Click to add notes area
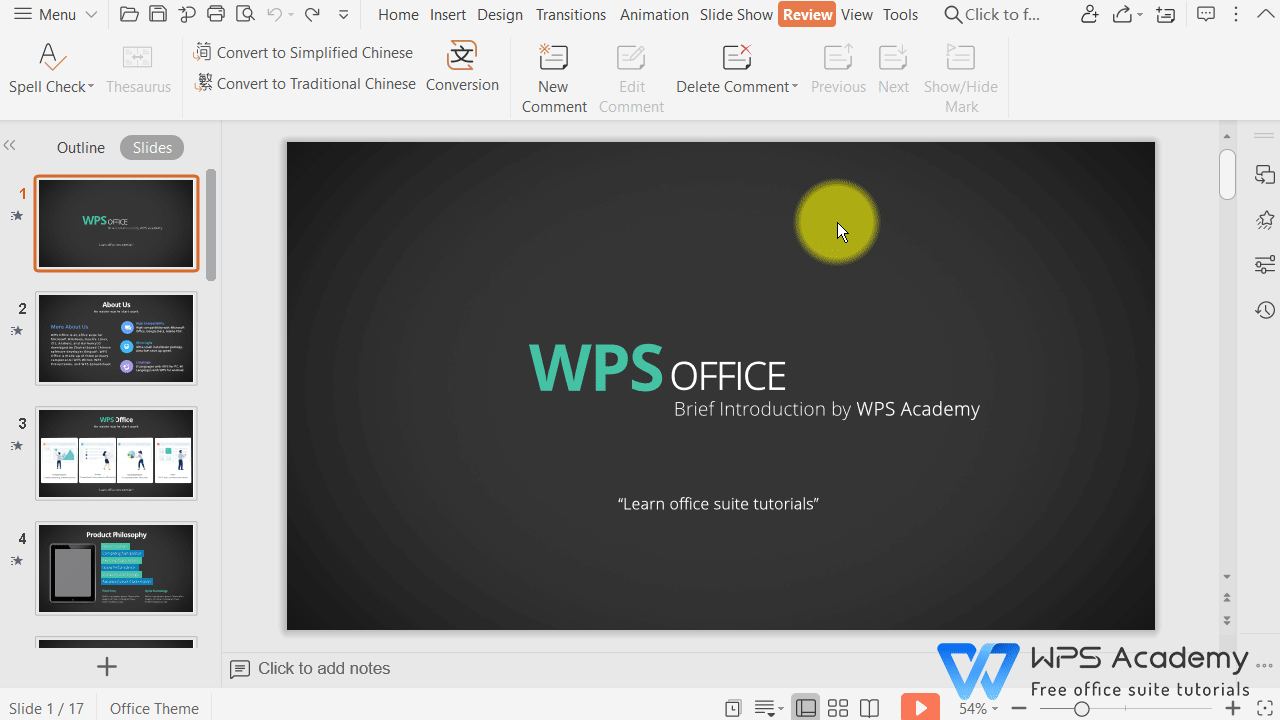 point(324,668)
